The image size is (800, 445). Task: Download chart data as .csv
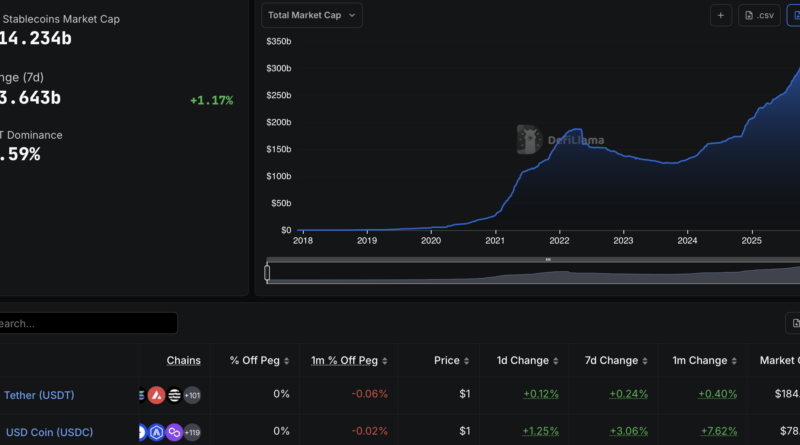[759, 15]
